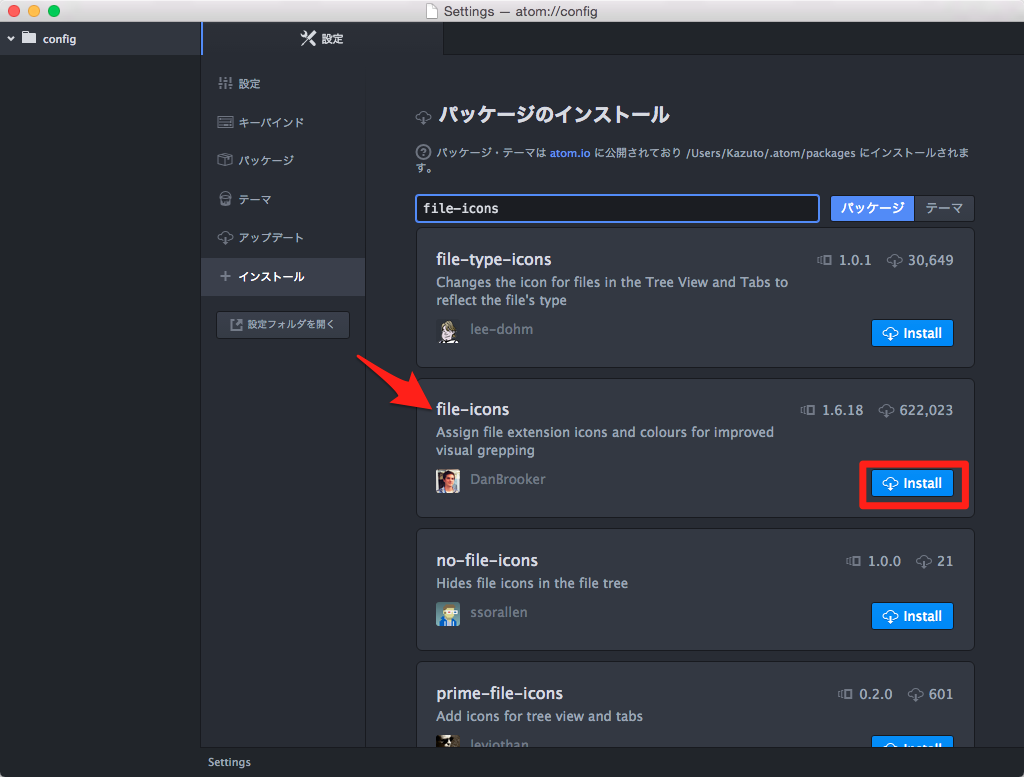Open the prime-file-icons package title
Image resolution: width=1024 pixels, height=777 pixels.
pyautogui.click(x=500, y=693)
